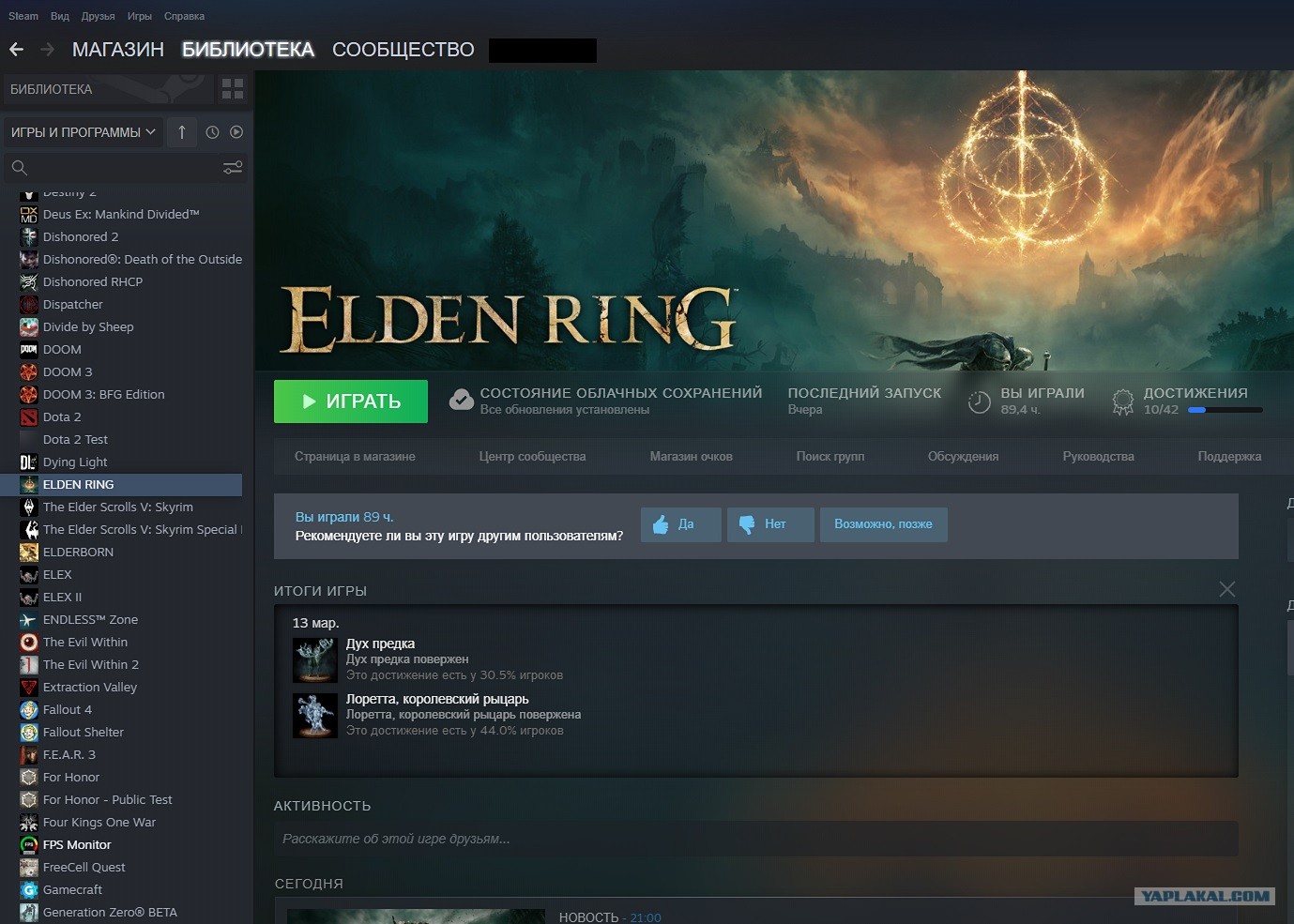Image resolution: width=1294 pixels, height=924 pixels.
Task: Select ELEX II in the game list
Action: click(63, 598)
